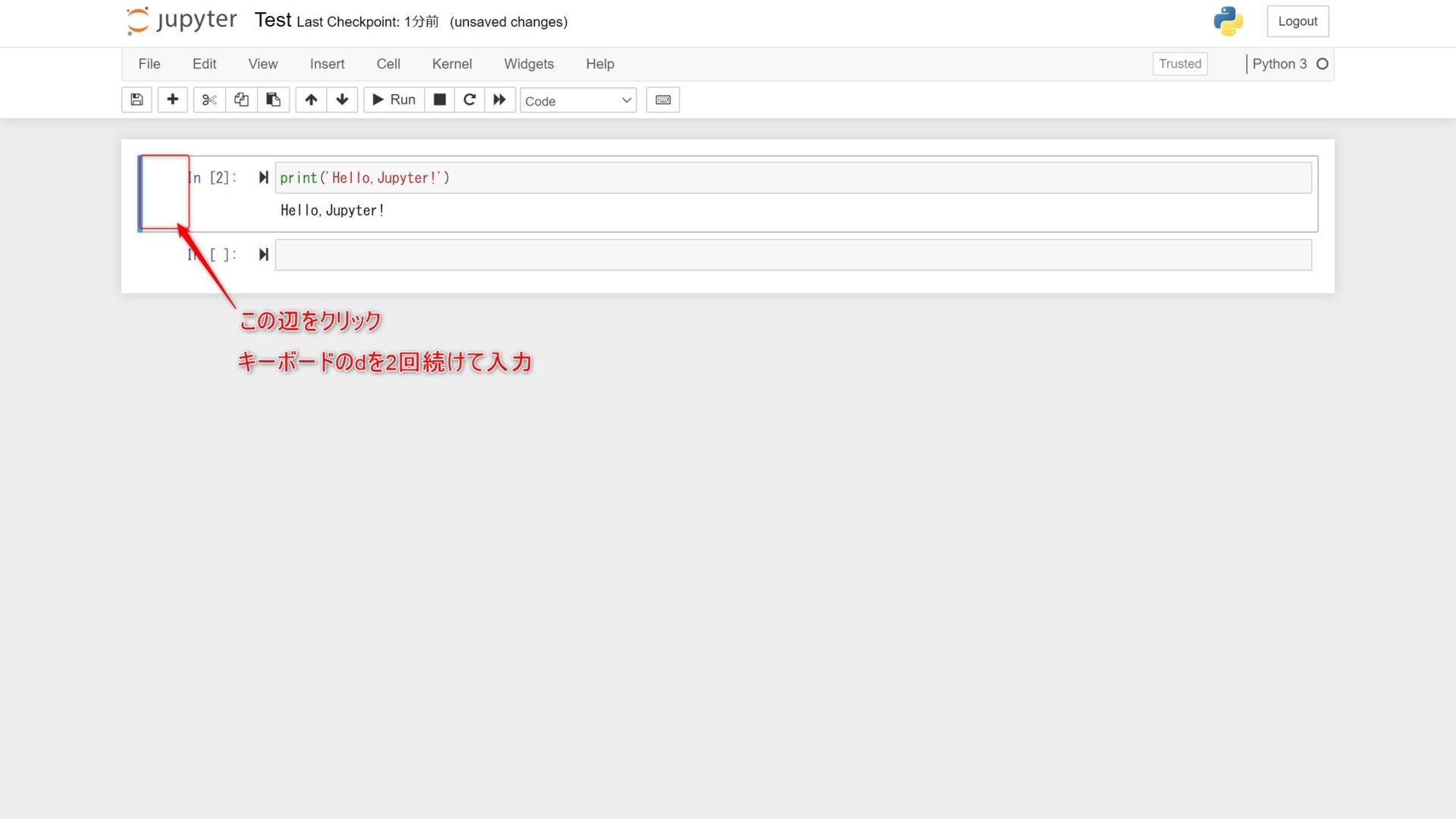The width and height of the screenshot is (1456, 819).
Task: Restart kernel and run all cells
Action: [x=500, y=99]
